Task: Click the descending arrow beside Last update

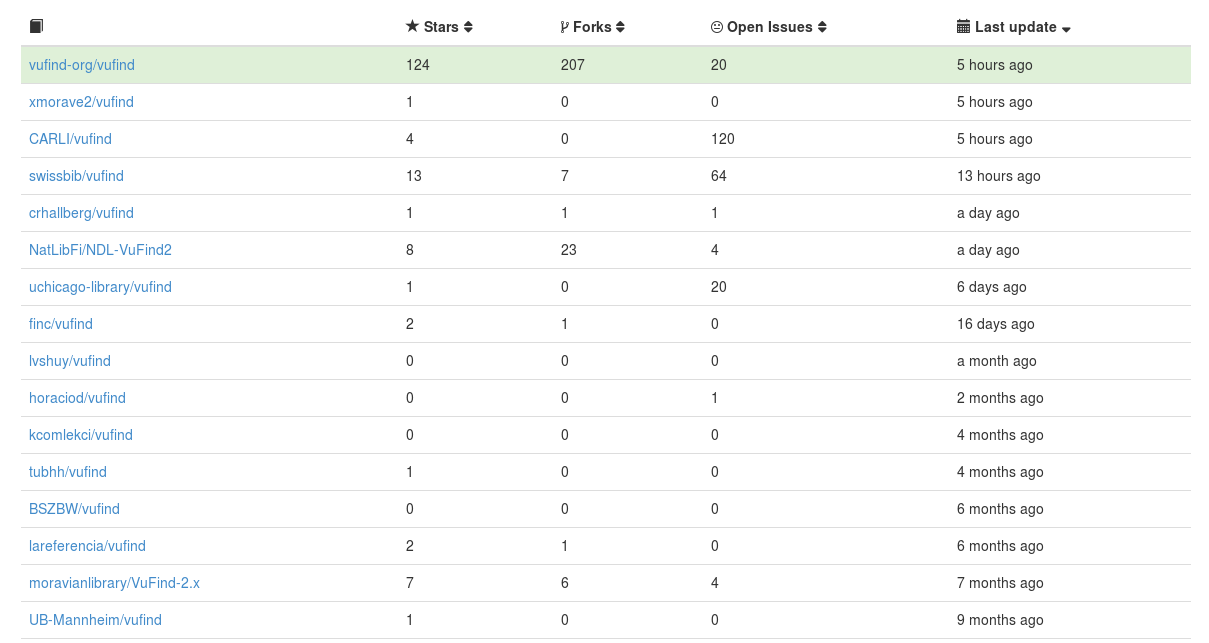Action: pyautogui.click(x=1066, y=29)
